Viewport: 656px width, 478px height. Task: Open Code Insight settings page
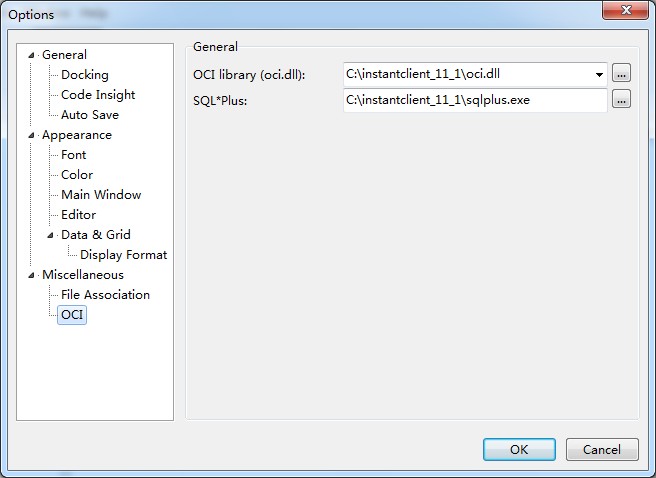pyautogui.click(x=97, y=95)
